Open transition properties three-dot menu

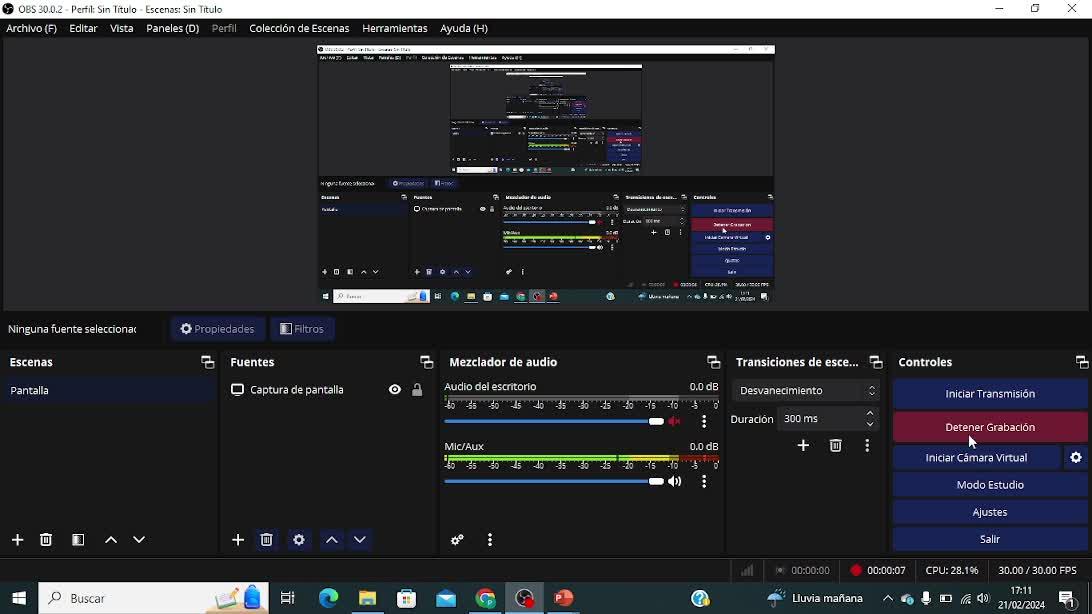coord(867,446)
